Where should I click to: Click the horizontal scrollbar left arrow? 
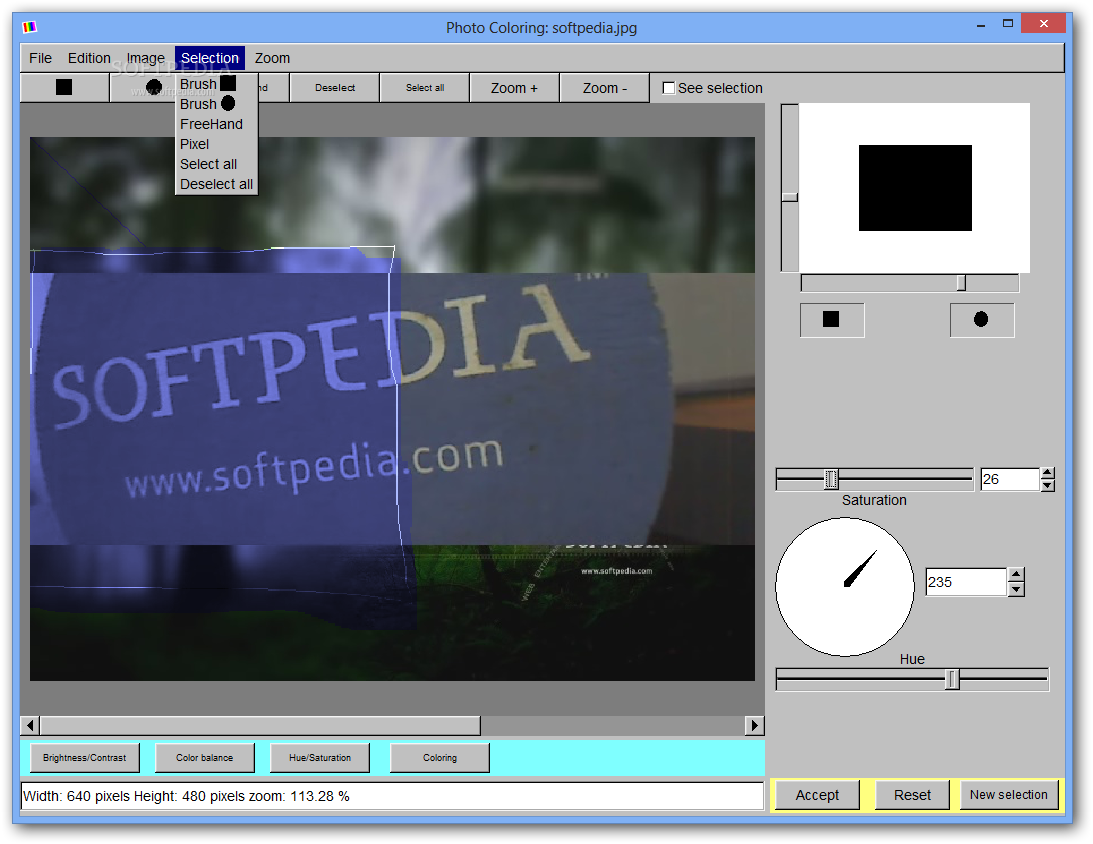(x=30, y=726)
